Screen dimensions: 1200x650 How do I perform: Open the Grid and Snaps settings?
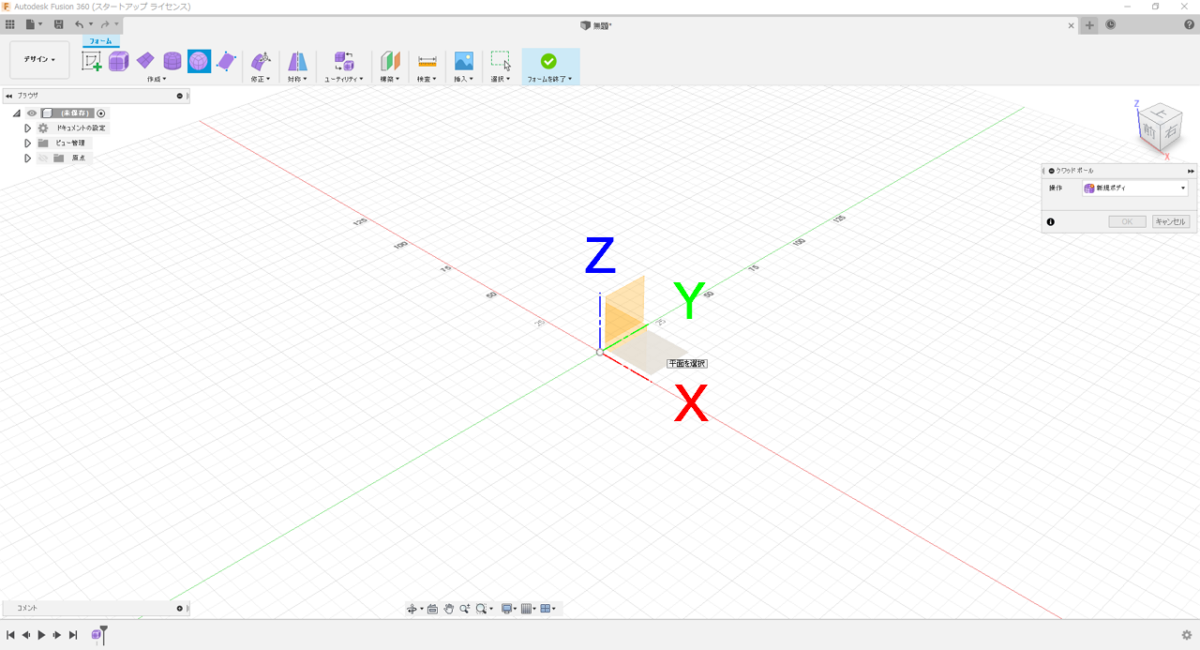(x=526, y=608)
